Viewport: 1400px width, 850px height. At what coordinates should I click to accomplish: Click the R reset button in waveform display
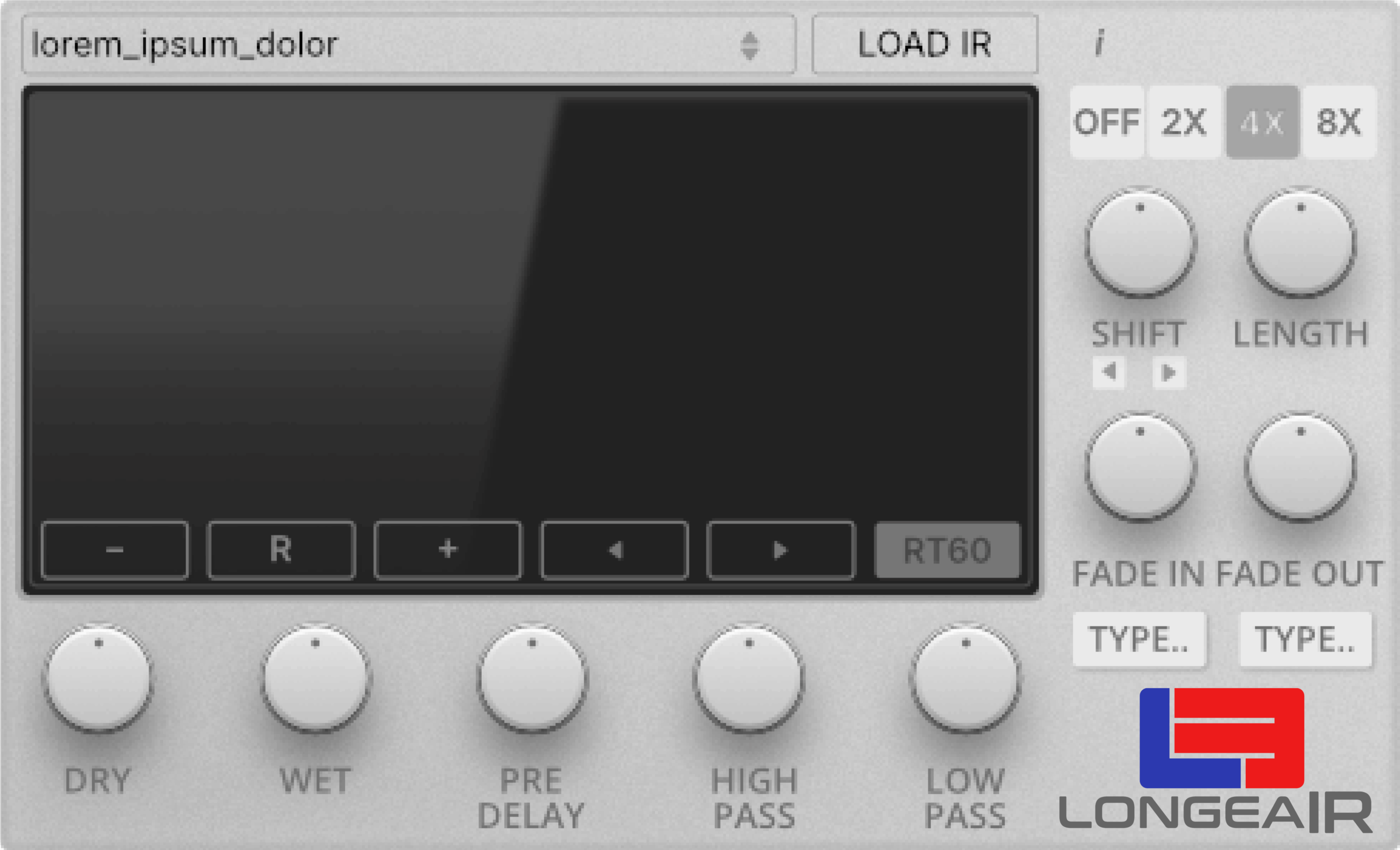click(x=281, y=550)
